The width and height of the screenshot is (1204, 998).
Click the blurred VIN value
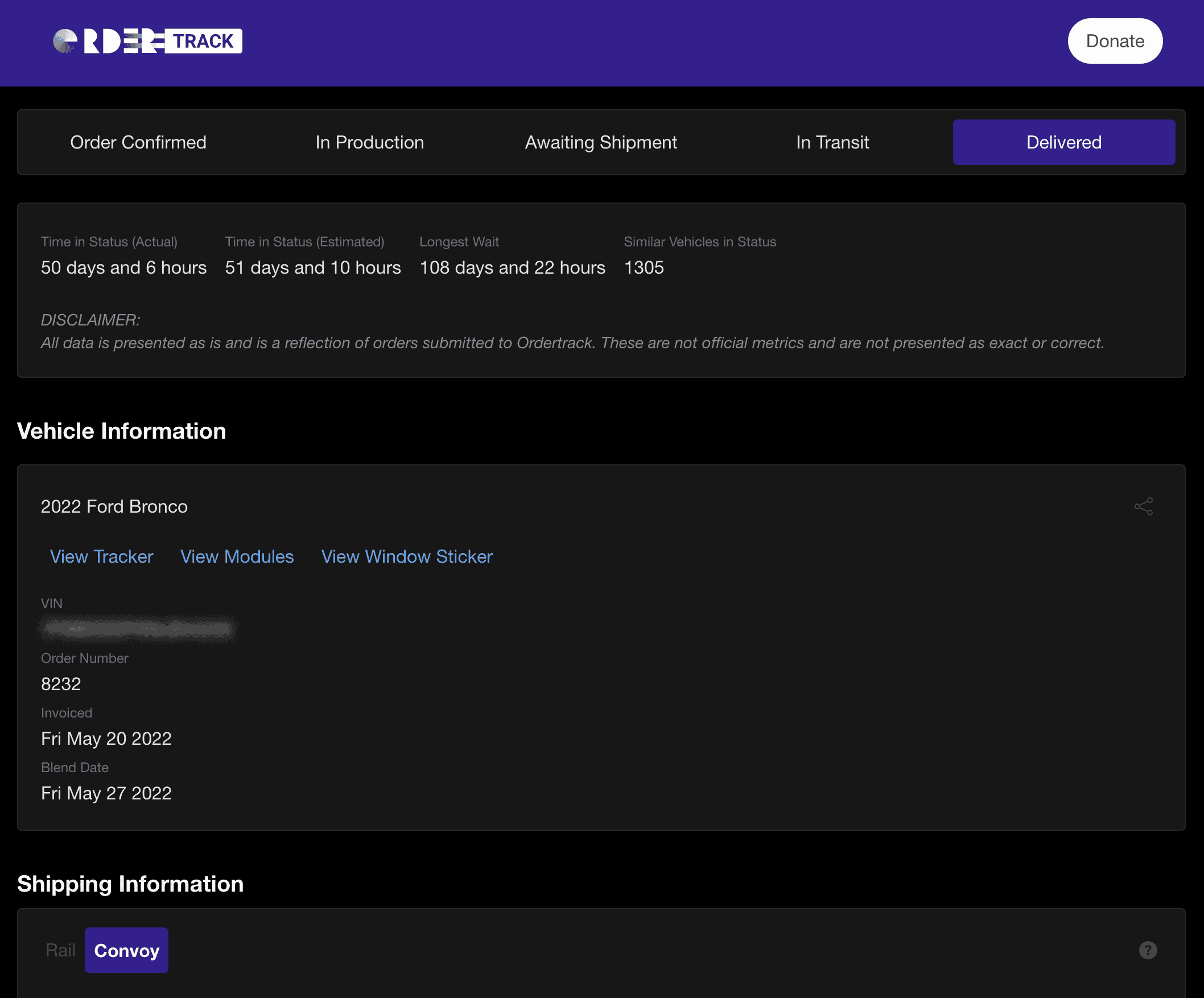point(138,629)
